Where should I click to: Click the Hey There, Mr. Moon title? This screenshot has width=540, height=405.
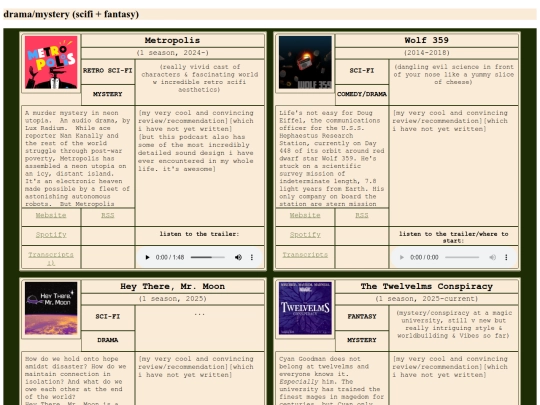point(172,286)
